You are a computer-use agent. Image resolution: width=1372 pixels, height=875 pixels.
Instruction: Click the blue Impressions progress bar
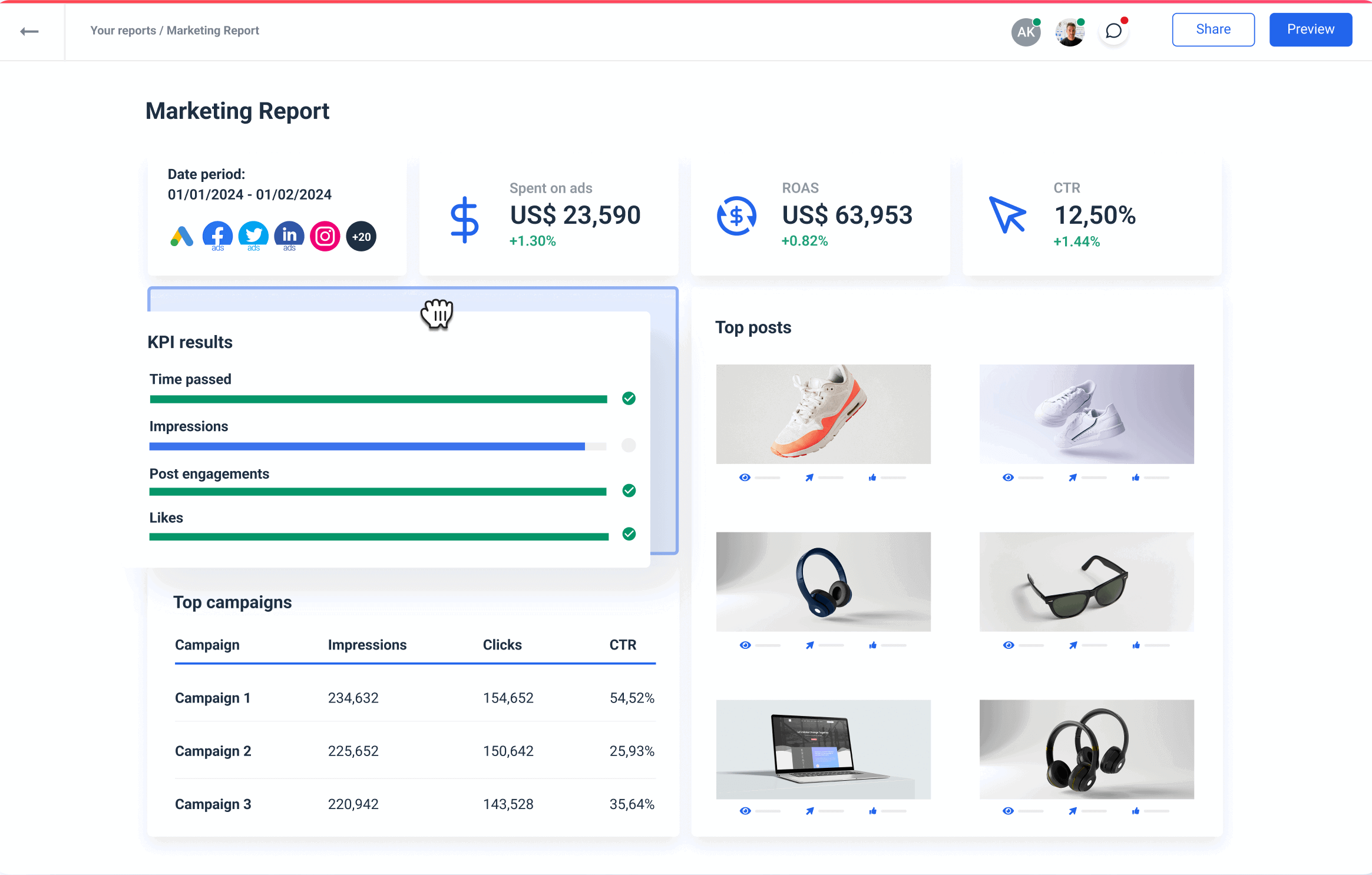point(365,446)
